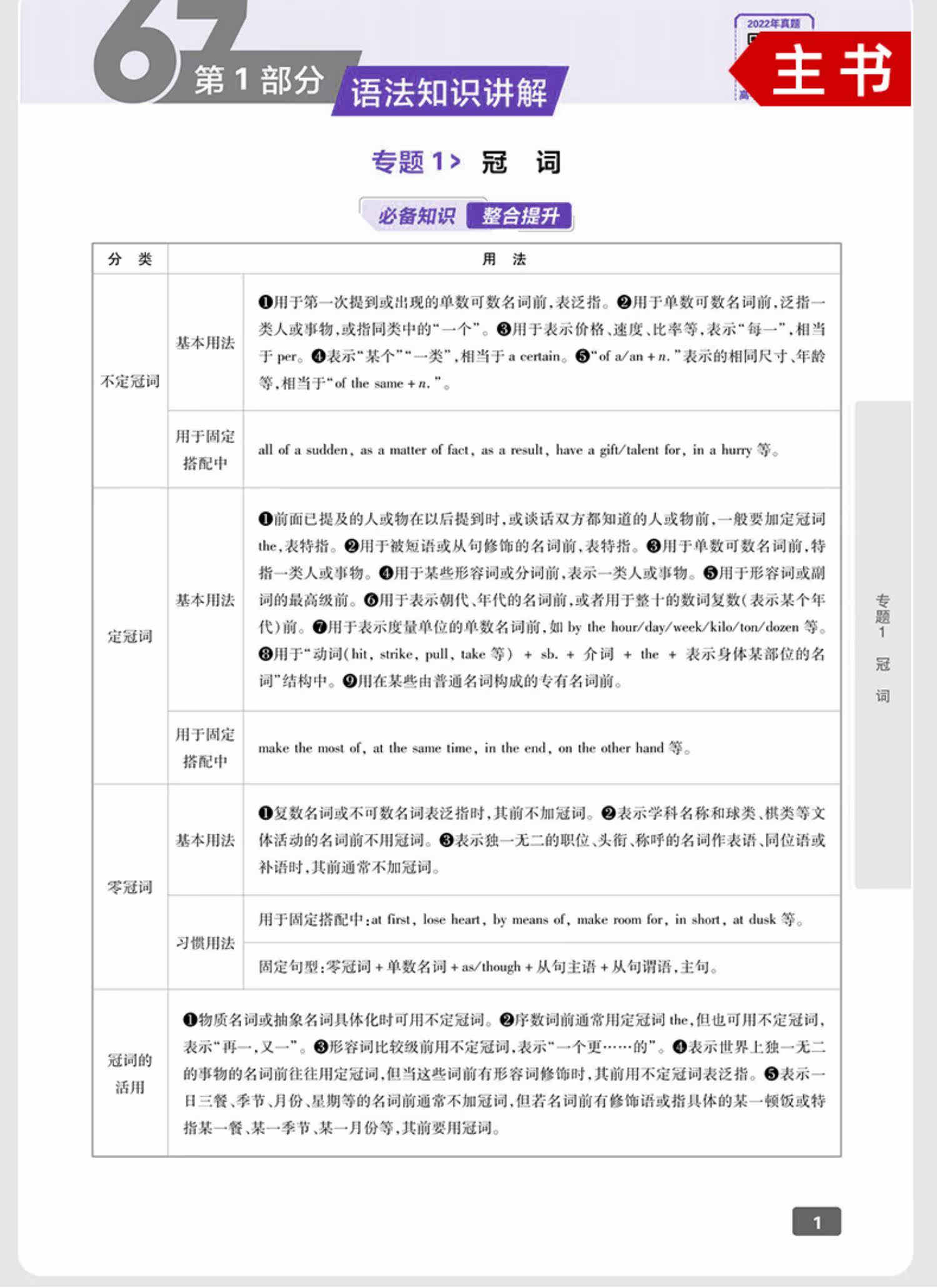Click the line with "at first, lose heart"

(531, 919)
